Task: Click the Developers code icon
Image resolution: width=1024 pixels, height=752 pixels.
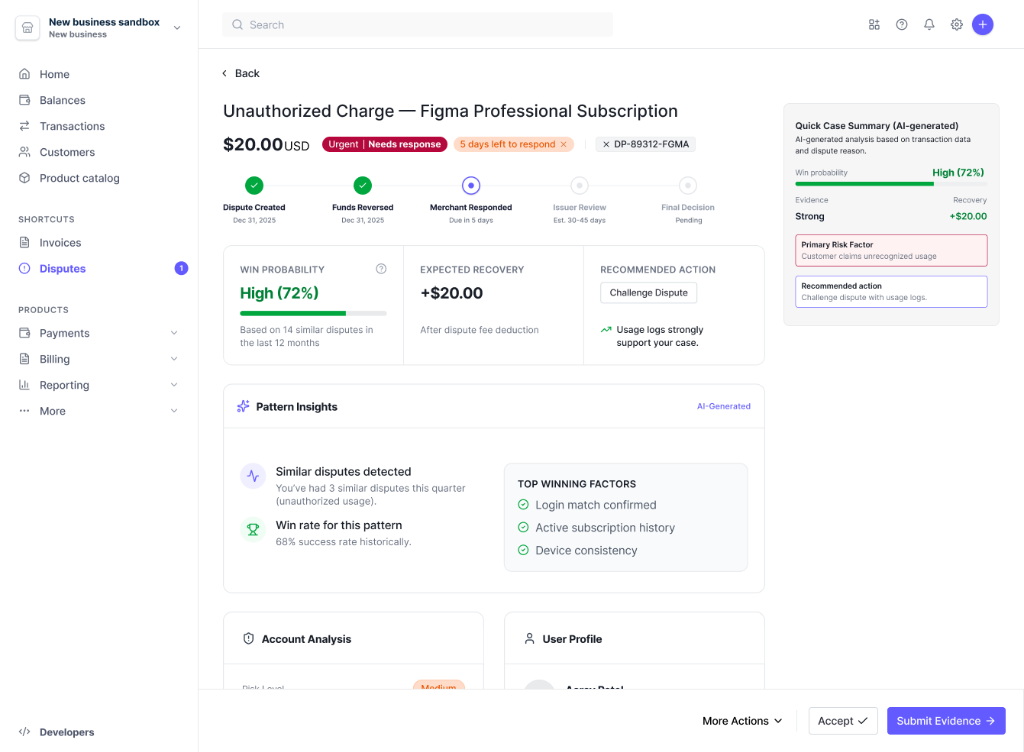Action: (25, 732)
